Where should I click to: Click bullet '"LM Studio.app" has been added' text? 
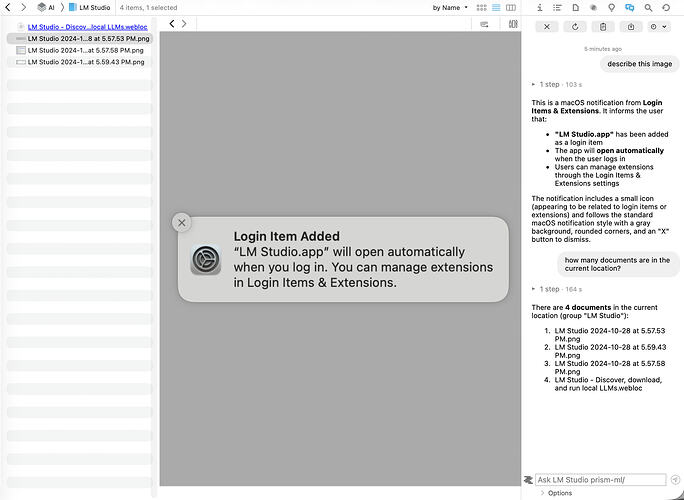point(611,138)
